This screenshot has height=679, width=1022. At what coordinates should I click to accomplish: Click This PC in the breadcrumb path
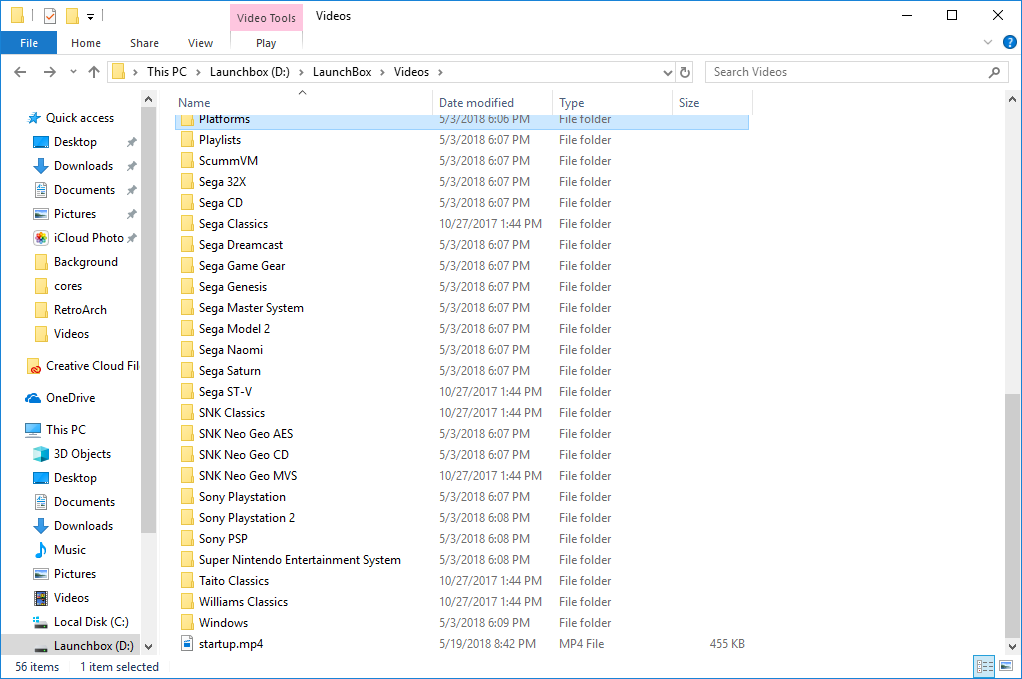[167, 72]
